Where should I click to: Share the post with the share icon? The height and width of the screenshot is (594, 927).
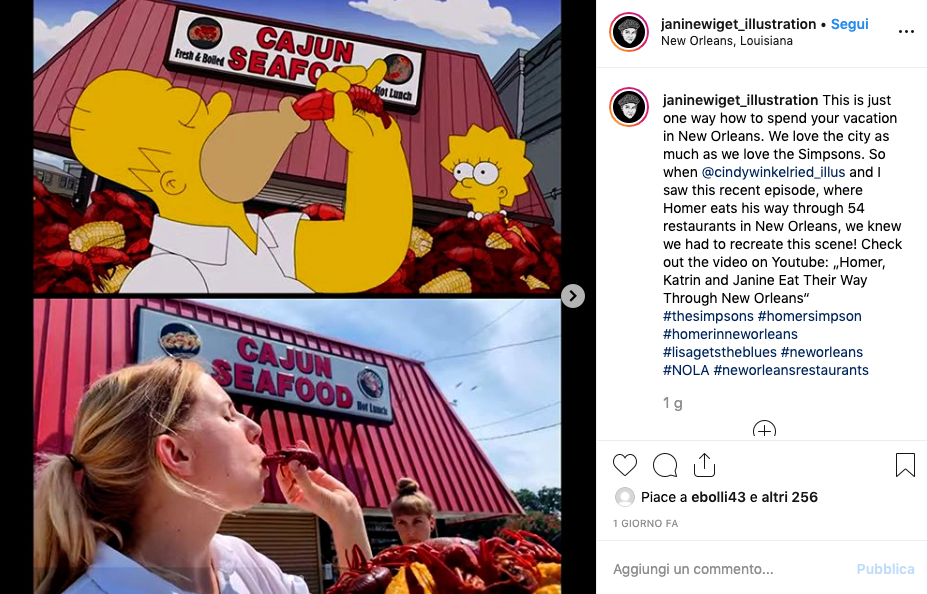pyautogui.click(x=704, y=465)
